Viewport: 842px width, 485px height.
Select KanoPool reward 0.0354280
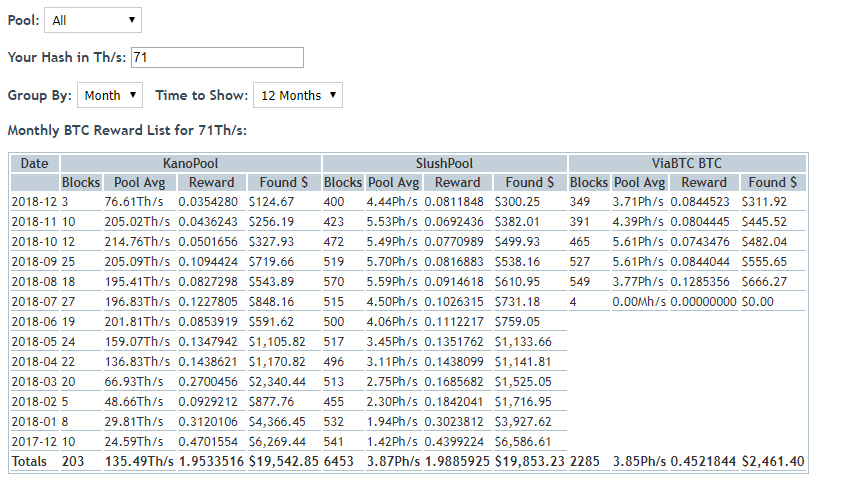[x=208, y=202]
